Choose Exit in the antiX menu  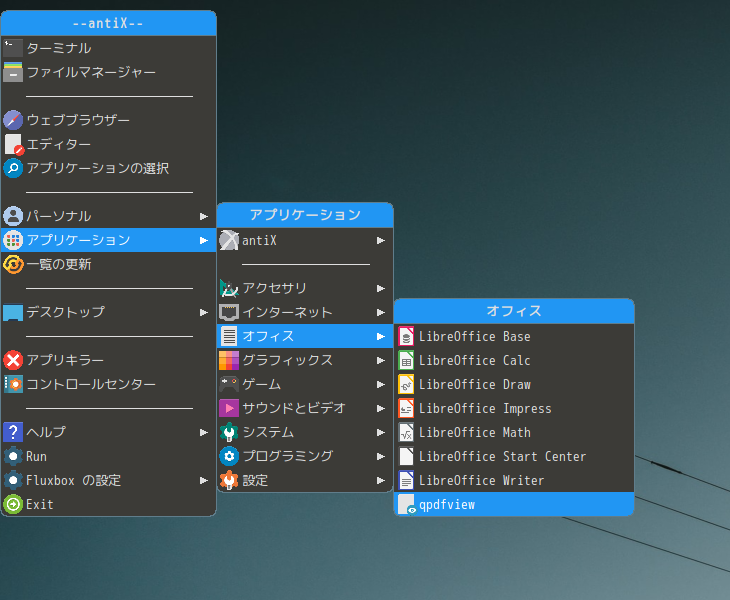point(108,505)
